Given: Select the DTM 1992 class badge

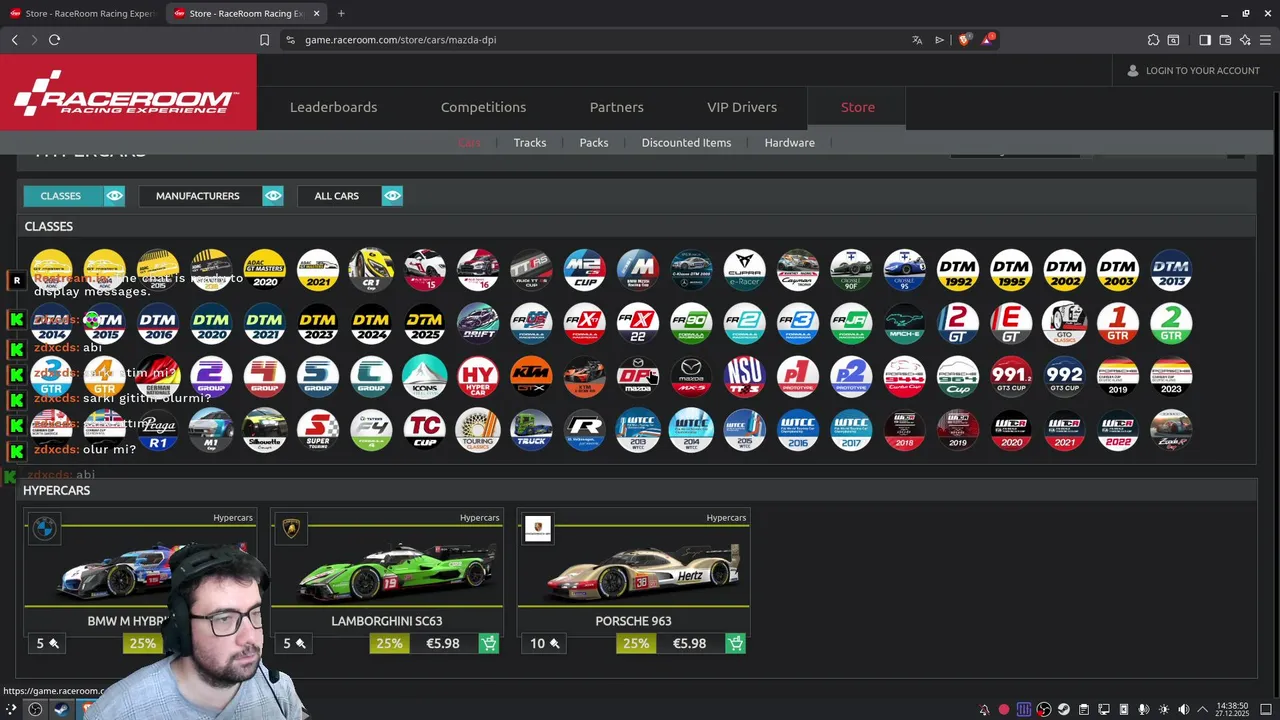Looking at the screenshot, I should click(x=958, y=269).
